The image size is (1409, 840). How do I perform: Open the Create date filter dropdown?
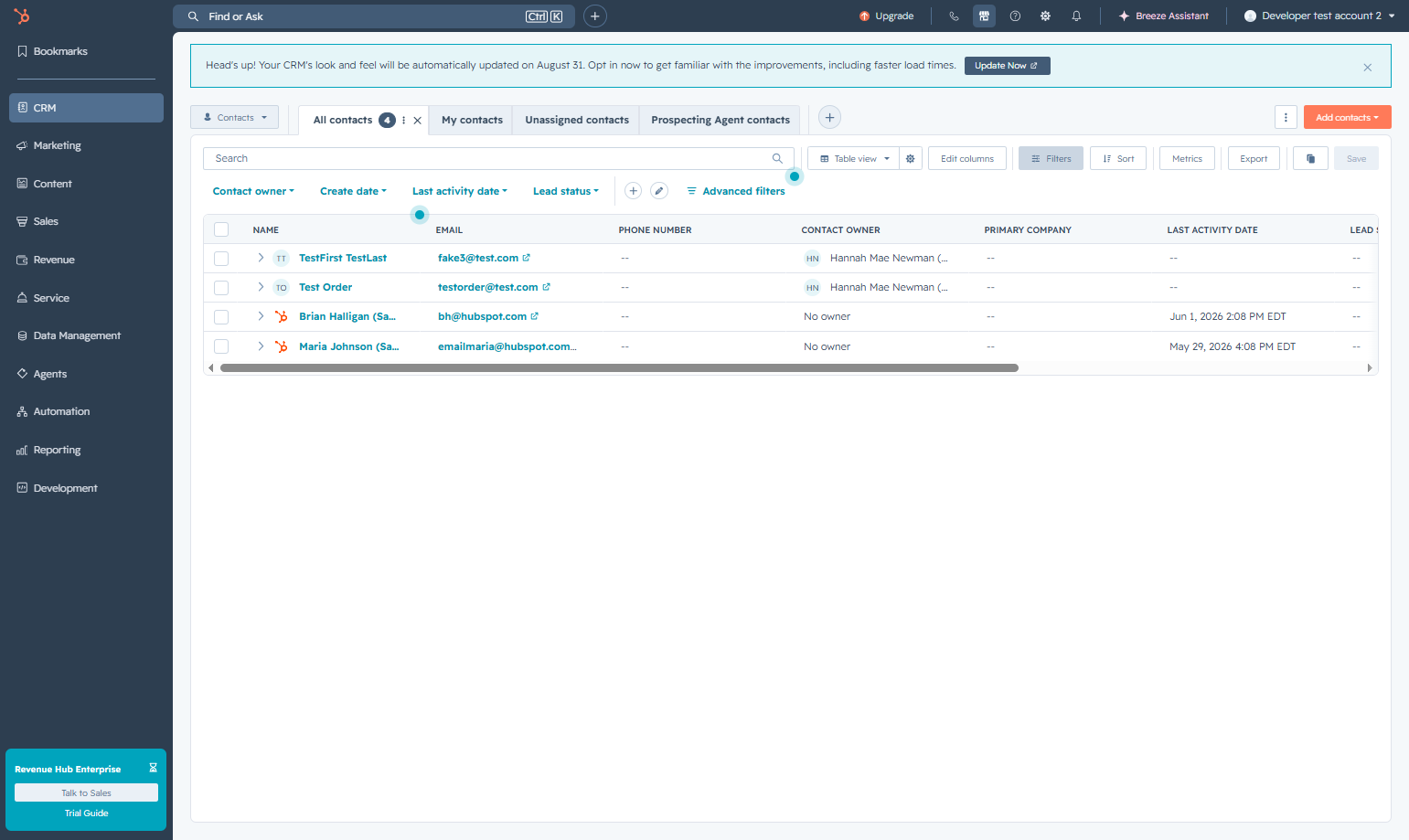[x=353, y=191]
